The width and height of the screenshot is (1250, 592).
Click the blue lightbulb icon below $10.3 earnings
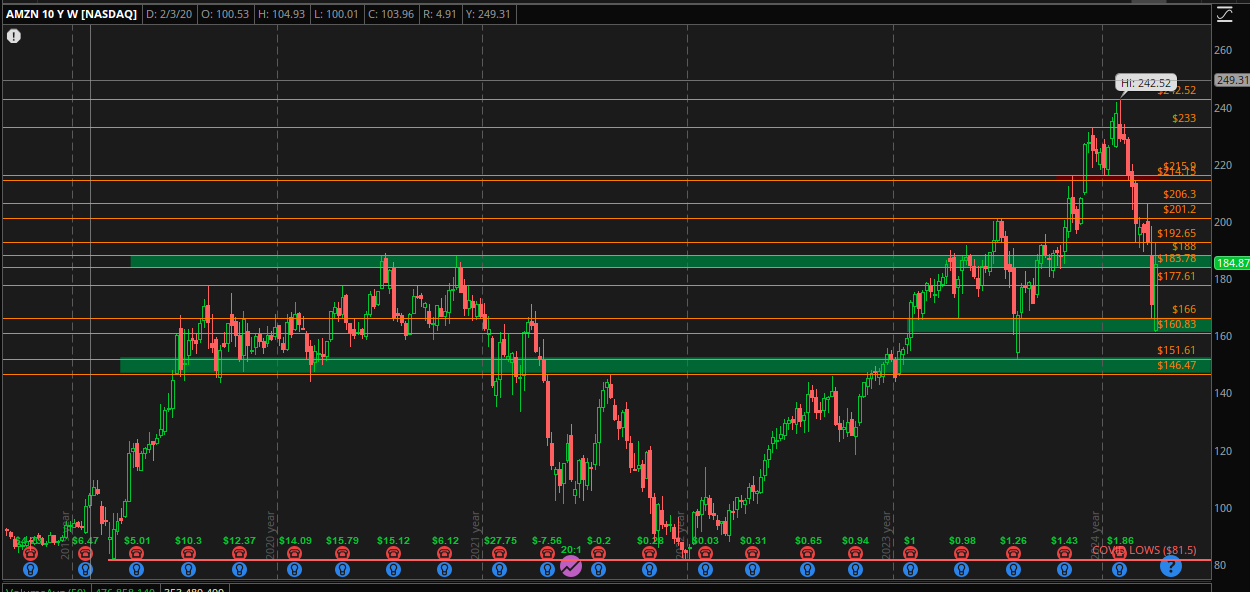188,569
